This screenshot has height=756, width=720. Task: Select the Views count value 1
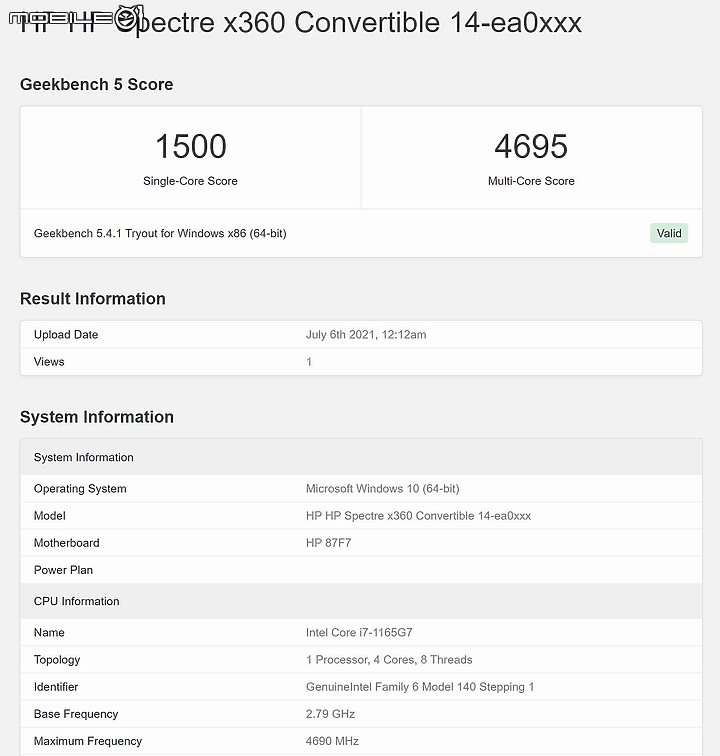pos(309,362)
